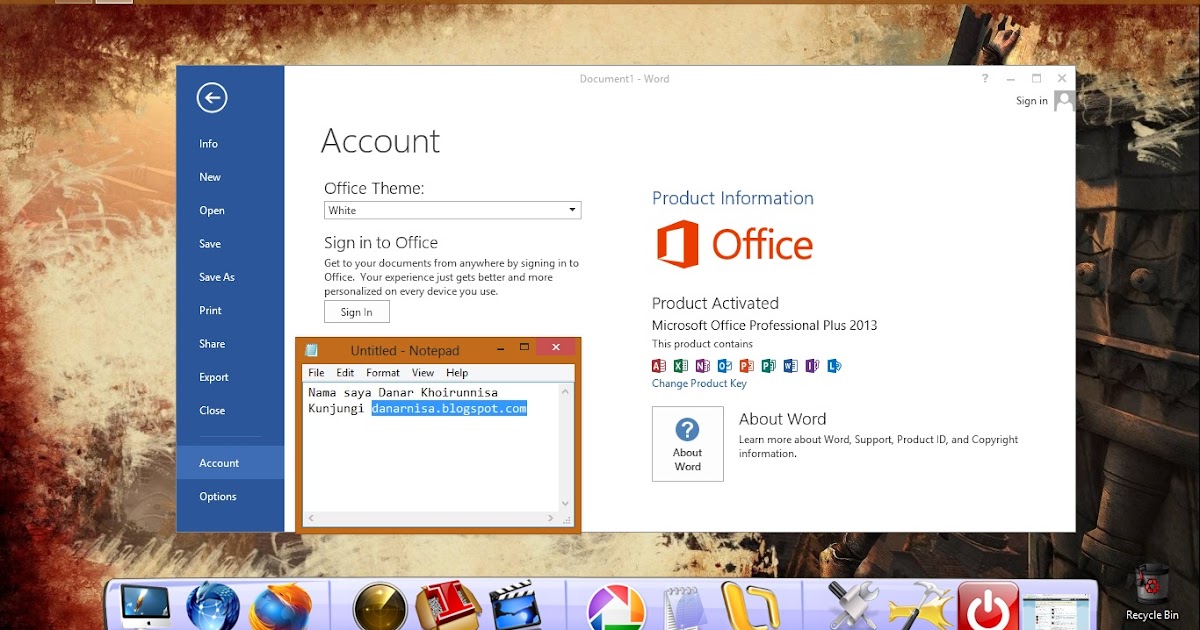
Task: Select Share in Word backstage menu
Action: click(x=231, y=344)
